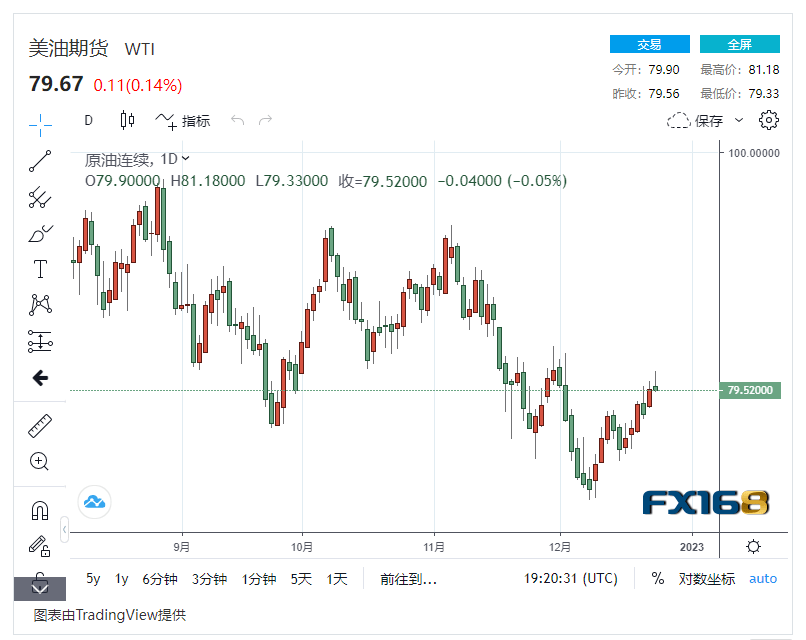Screen dimensions: 806x640
Task: Select the text annotation tool
Action: [40, 268]
